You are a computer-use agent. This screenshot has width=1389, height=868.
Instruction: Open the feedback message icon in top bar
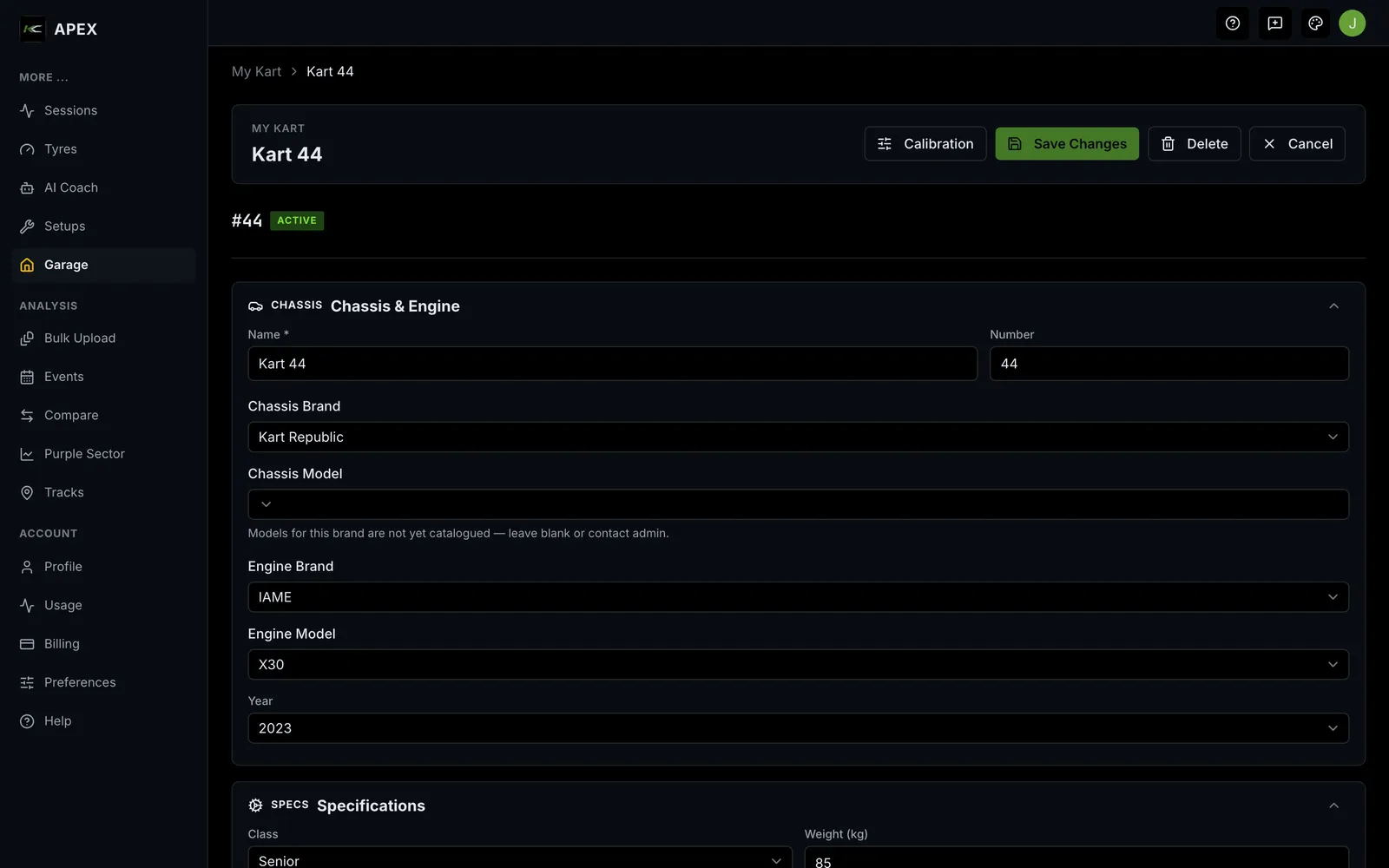point(1274,23)
